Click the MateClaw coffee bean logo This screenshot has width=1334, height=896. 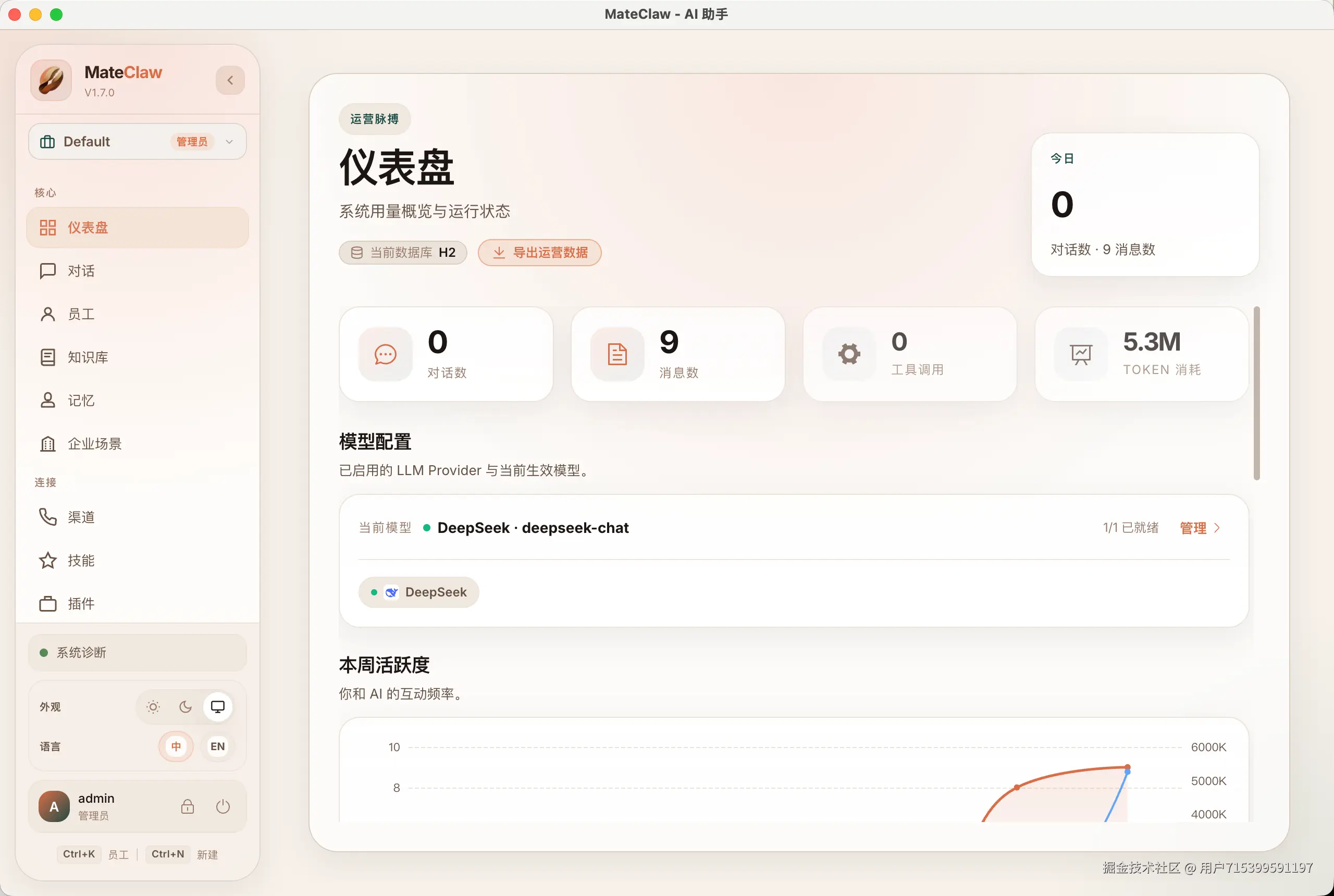pyautogui.click(x=51, y=80)
